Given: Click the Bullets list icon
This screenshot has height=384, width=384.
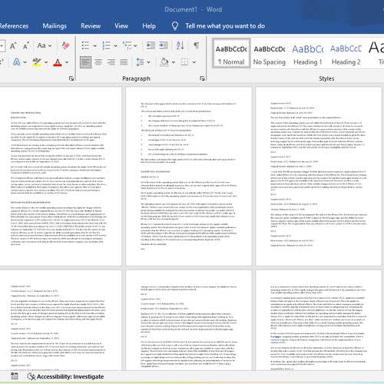Looking at the screenshot, I should (x=85, y=45).
